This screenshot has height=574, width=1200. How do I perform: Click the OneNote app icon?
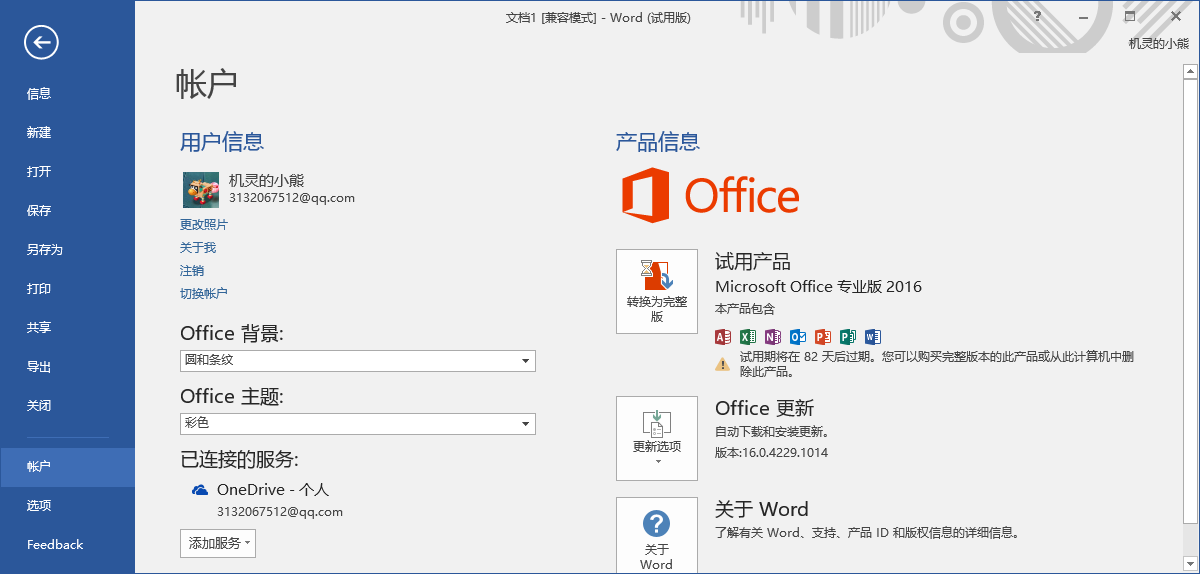point(773,337)
